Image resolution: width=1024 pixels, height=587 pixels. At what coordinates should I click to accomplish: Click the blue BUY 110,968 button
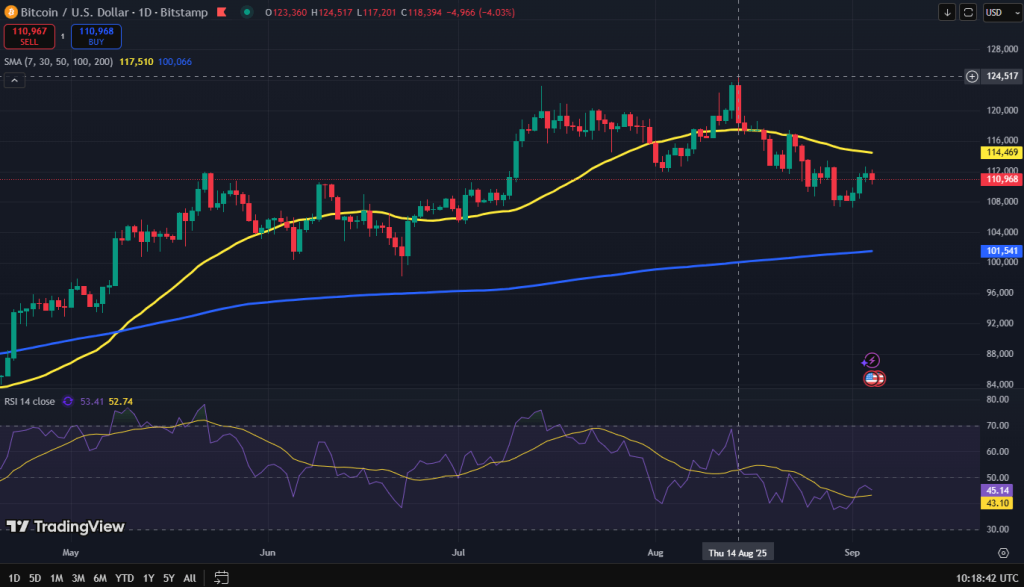coord(96,37)
